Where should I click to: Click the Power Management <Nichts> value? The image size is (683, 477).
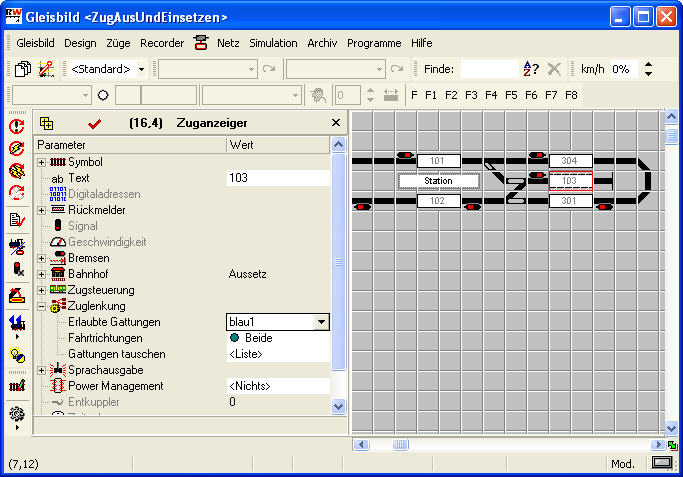pyautogui.click(x=278, y=386)
